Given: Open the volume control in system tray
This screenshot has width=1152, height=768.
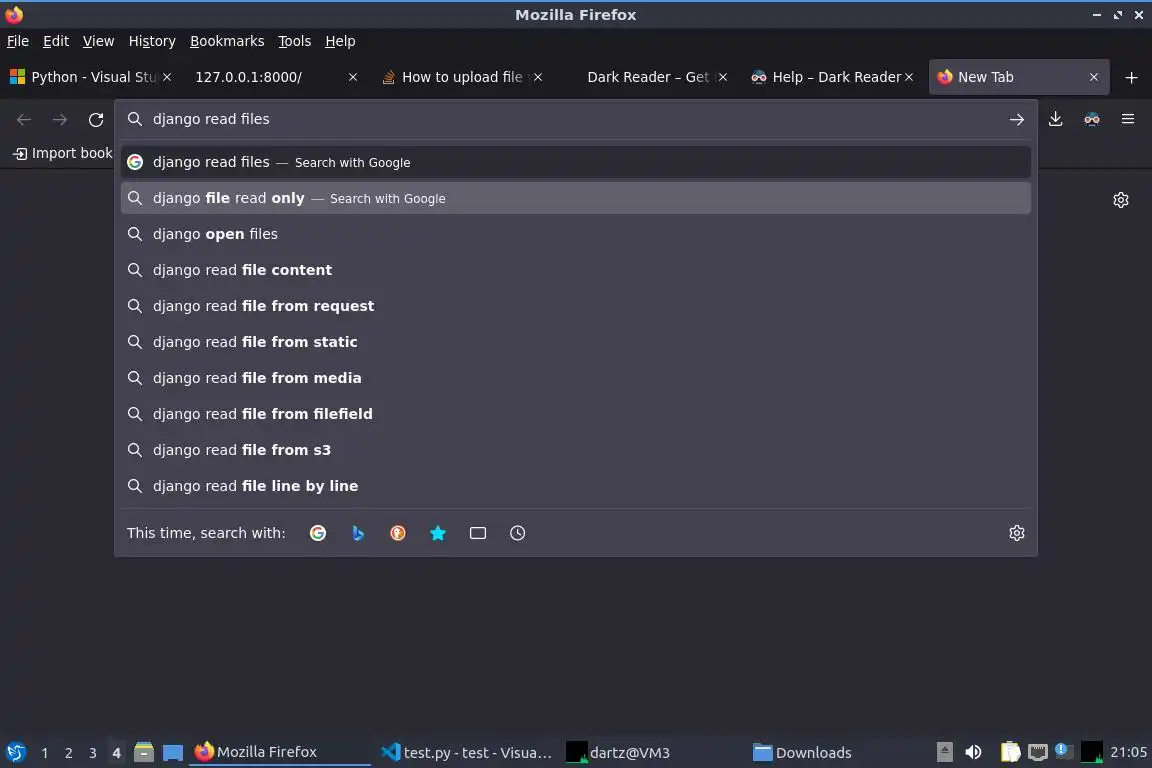Looking at the screenshot, I should click(x=973, y=752).
